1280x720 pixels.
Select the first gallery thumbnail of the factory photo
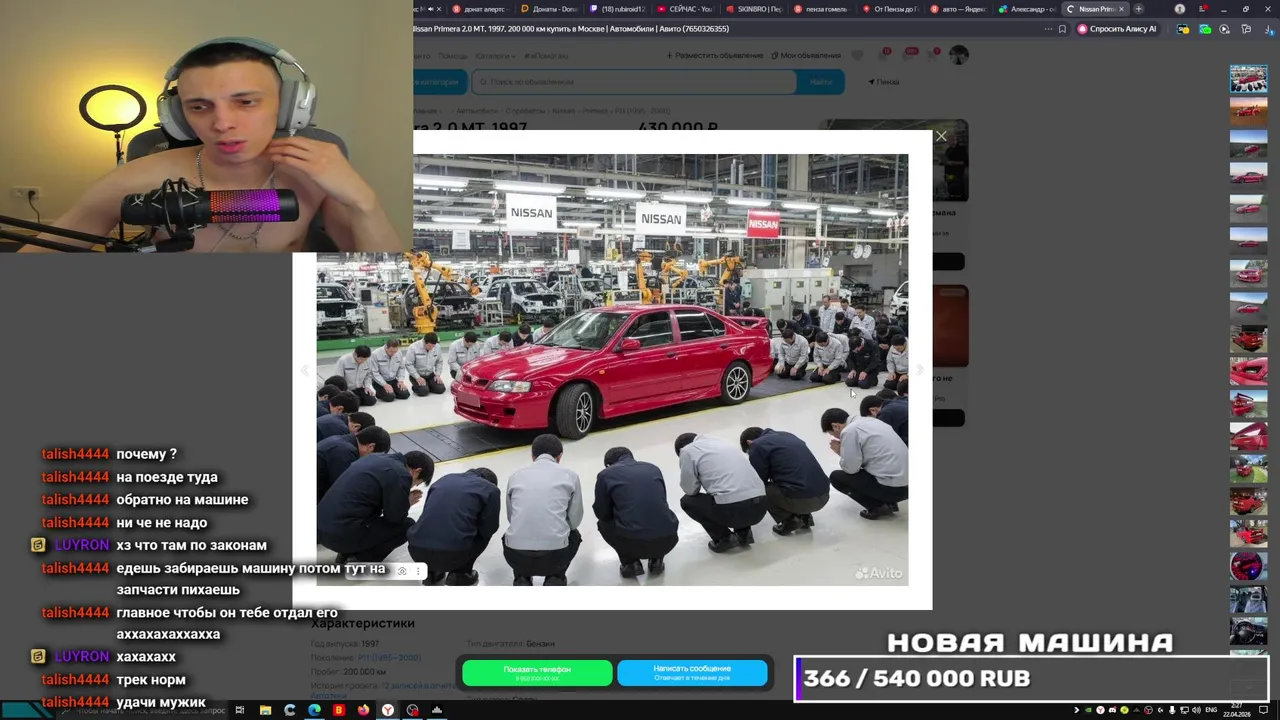(1248, 79)
